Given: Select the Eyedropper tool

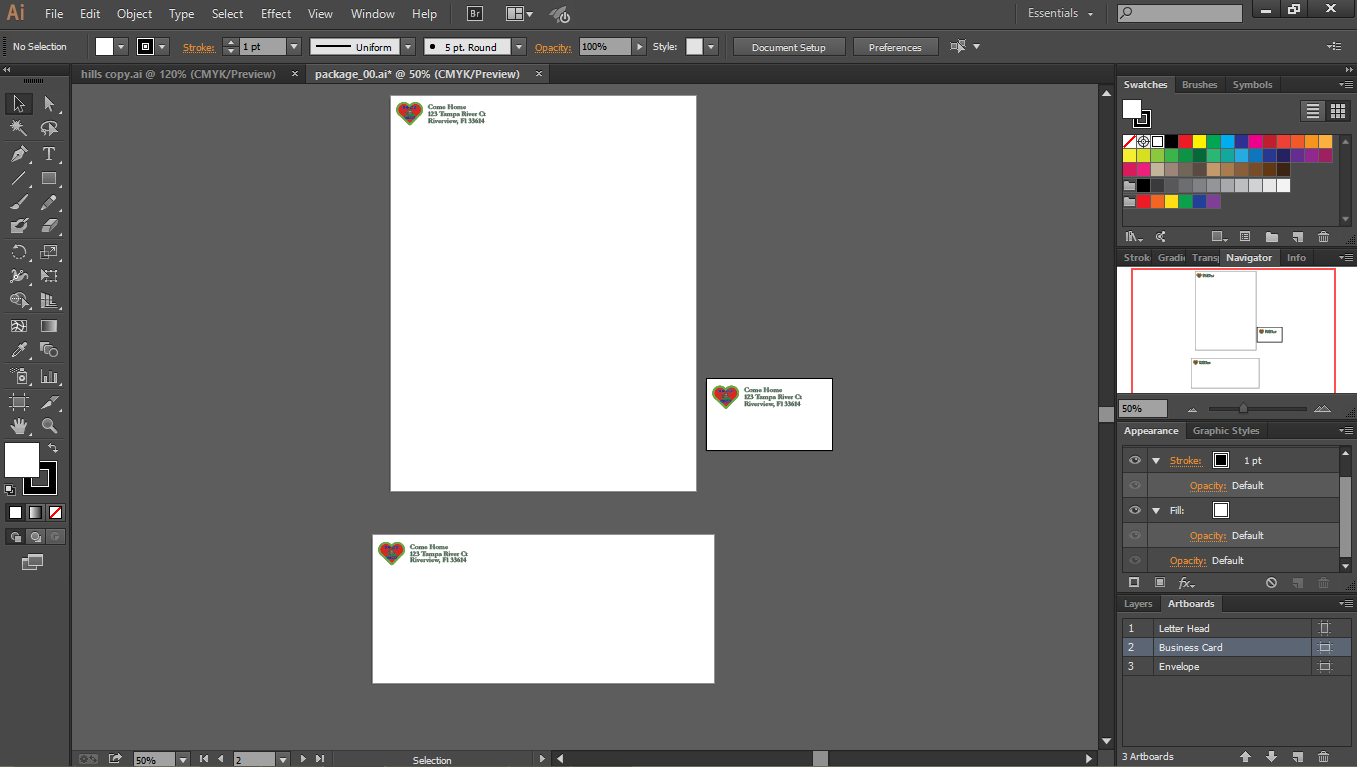Looking at the screenshot, I should [x=18, y=351].
